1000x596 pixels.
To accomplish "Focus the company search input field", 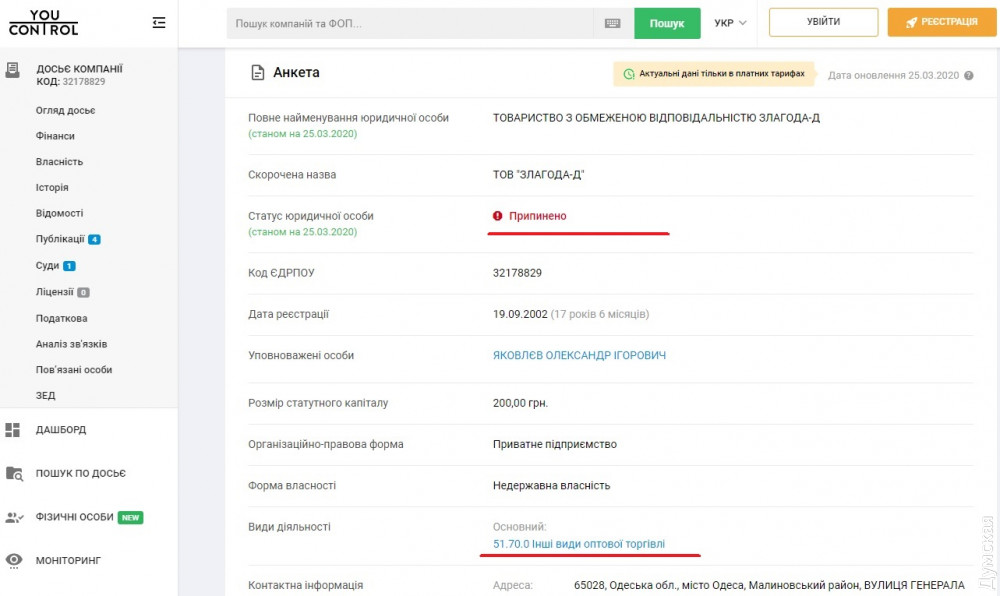I will 410,23.
